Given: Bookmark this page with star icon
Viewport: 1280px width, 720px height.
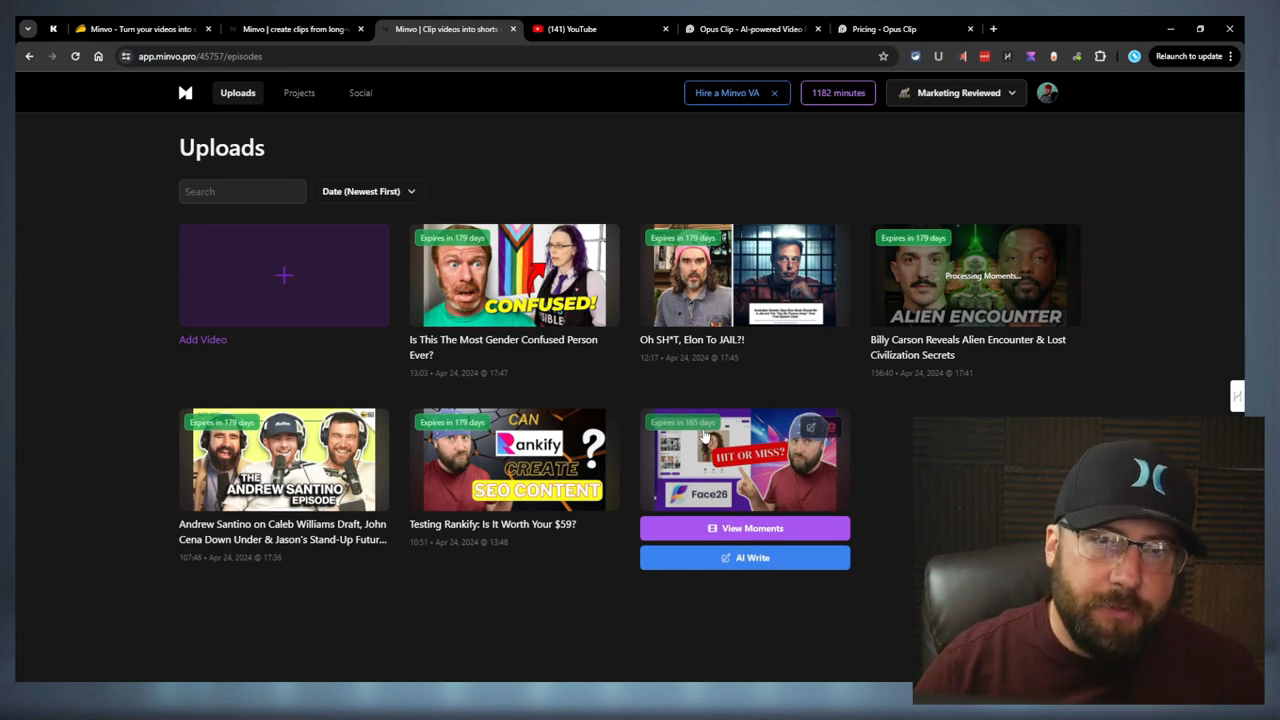Looking at the screenshot, I should click(883, 56).
